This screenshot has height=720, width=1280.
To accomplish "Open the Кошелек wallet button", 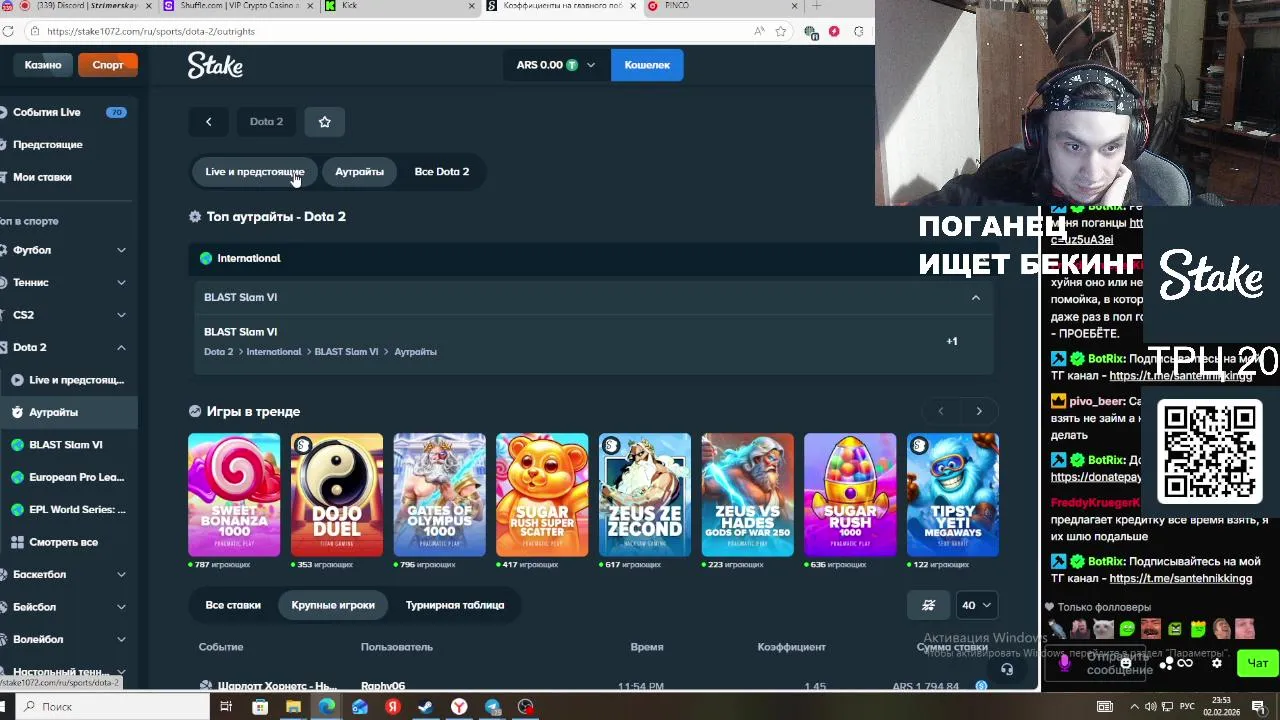I will [x=647, y=65].
